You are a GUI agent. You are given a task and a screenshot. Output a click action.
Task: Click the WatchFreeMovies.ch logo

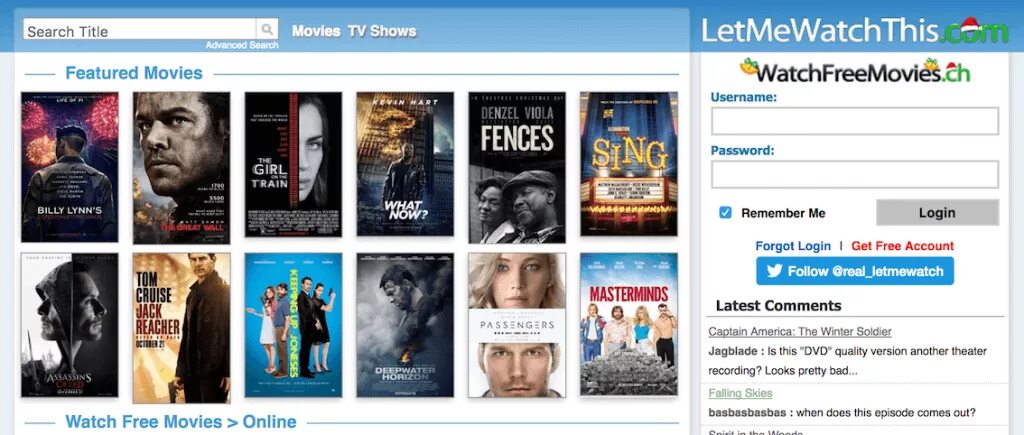coord(855,71)
